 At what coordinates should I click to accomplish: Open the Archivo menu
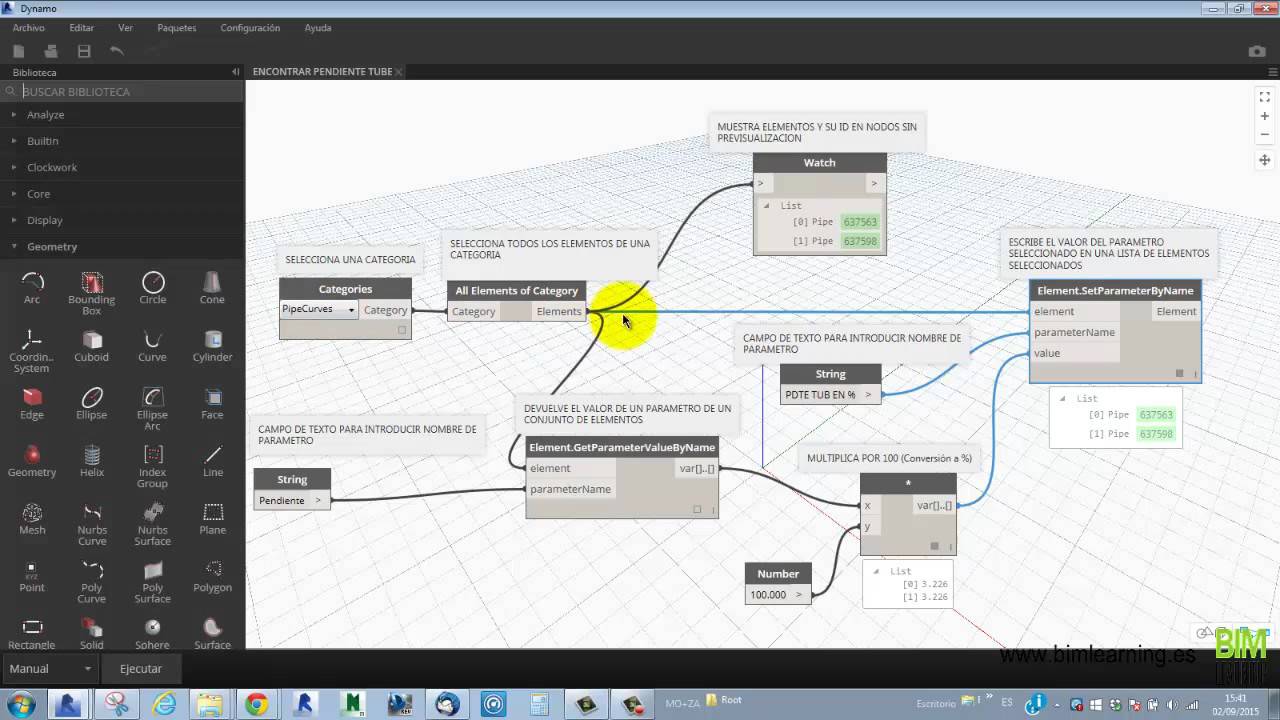click(x=29, y=28)
